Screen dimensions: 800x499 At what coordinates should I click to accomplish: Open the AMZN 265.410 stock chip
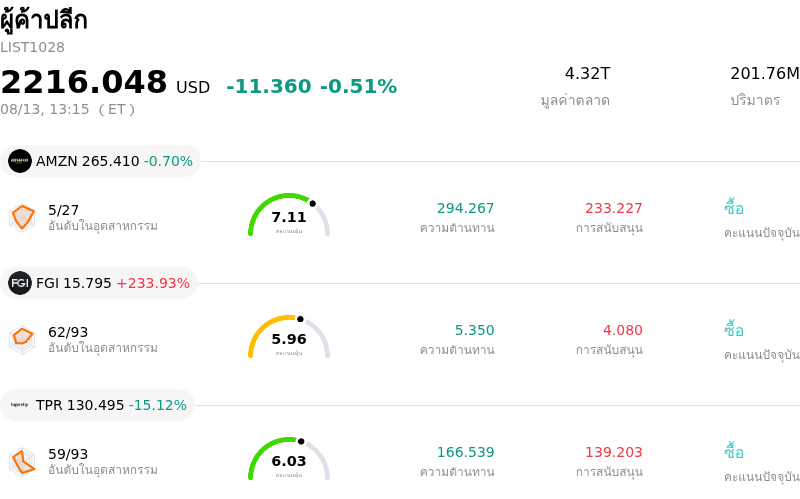(101, 161)
